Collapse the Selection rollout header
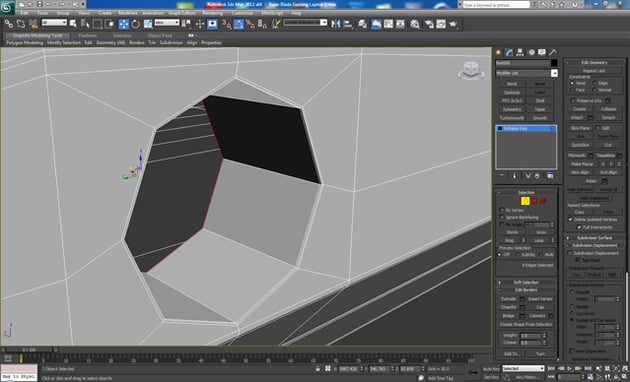 526,192
